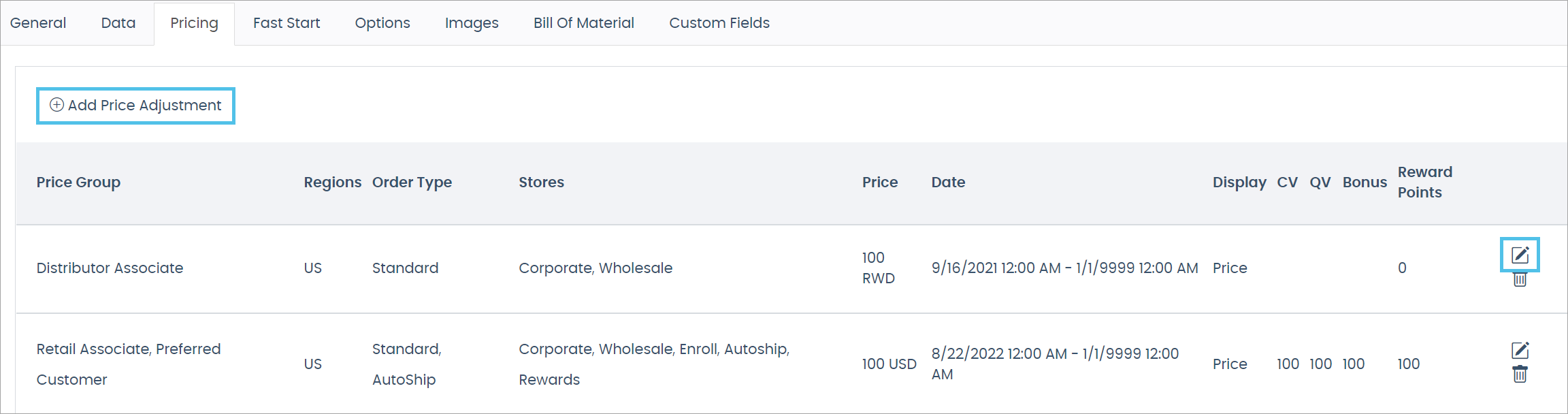Click the Reward Points column header
Viewport: 1568px width, 414px height.
pyautogui.click(x=1424, y=182)
